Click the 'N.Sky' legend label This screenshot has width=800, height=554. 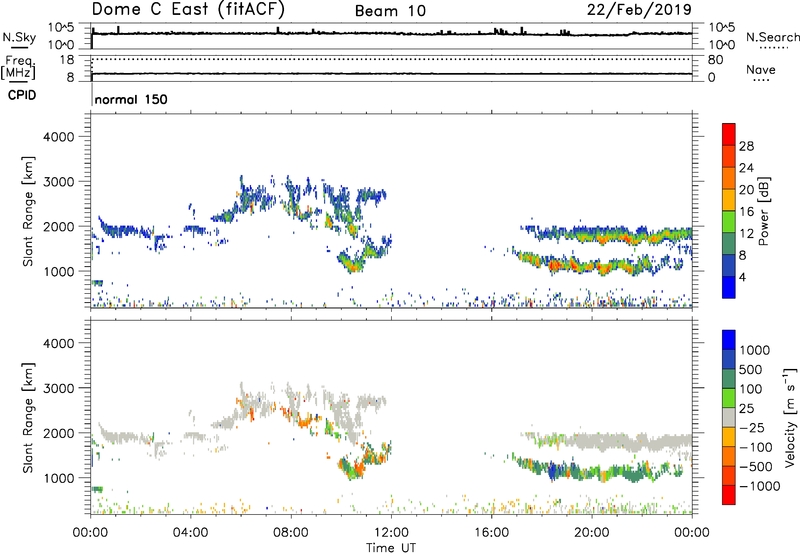pyautogui.click(x=19, y=37)
